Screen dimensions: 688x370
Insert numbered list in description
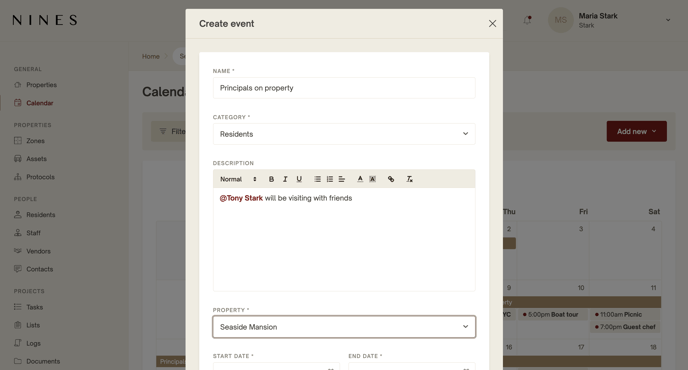(330, 179)
